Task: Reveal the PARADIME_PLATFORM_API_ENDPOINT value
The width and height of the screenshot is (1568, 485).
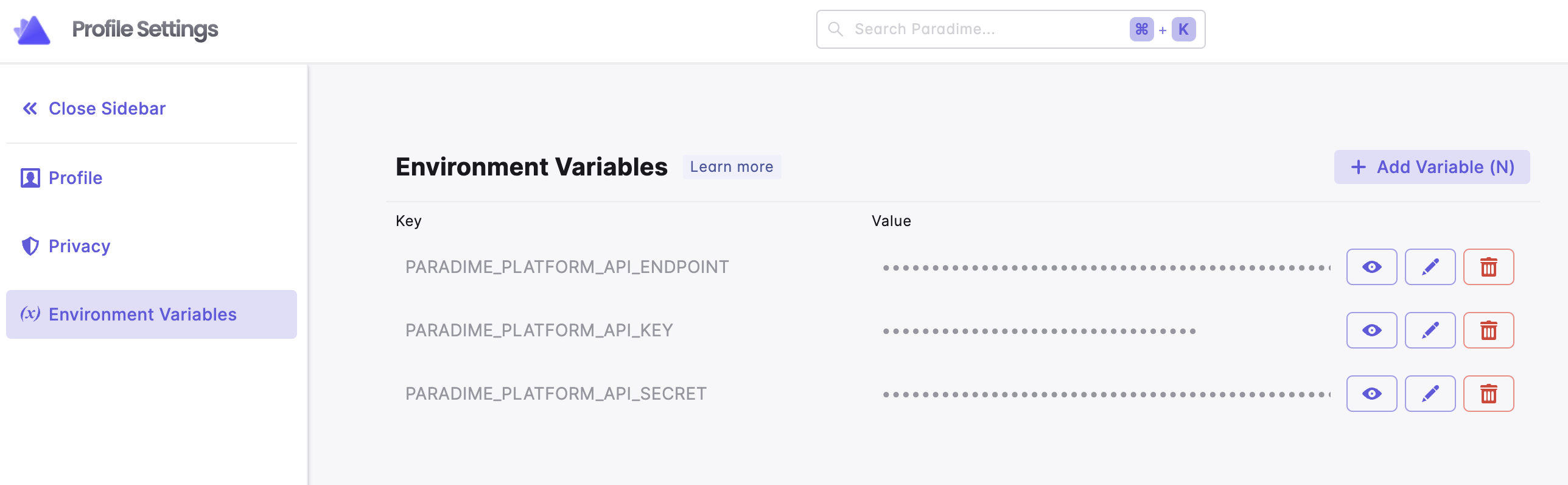Action: click(x=1371, y=267)
